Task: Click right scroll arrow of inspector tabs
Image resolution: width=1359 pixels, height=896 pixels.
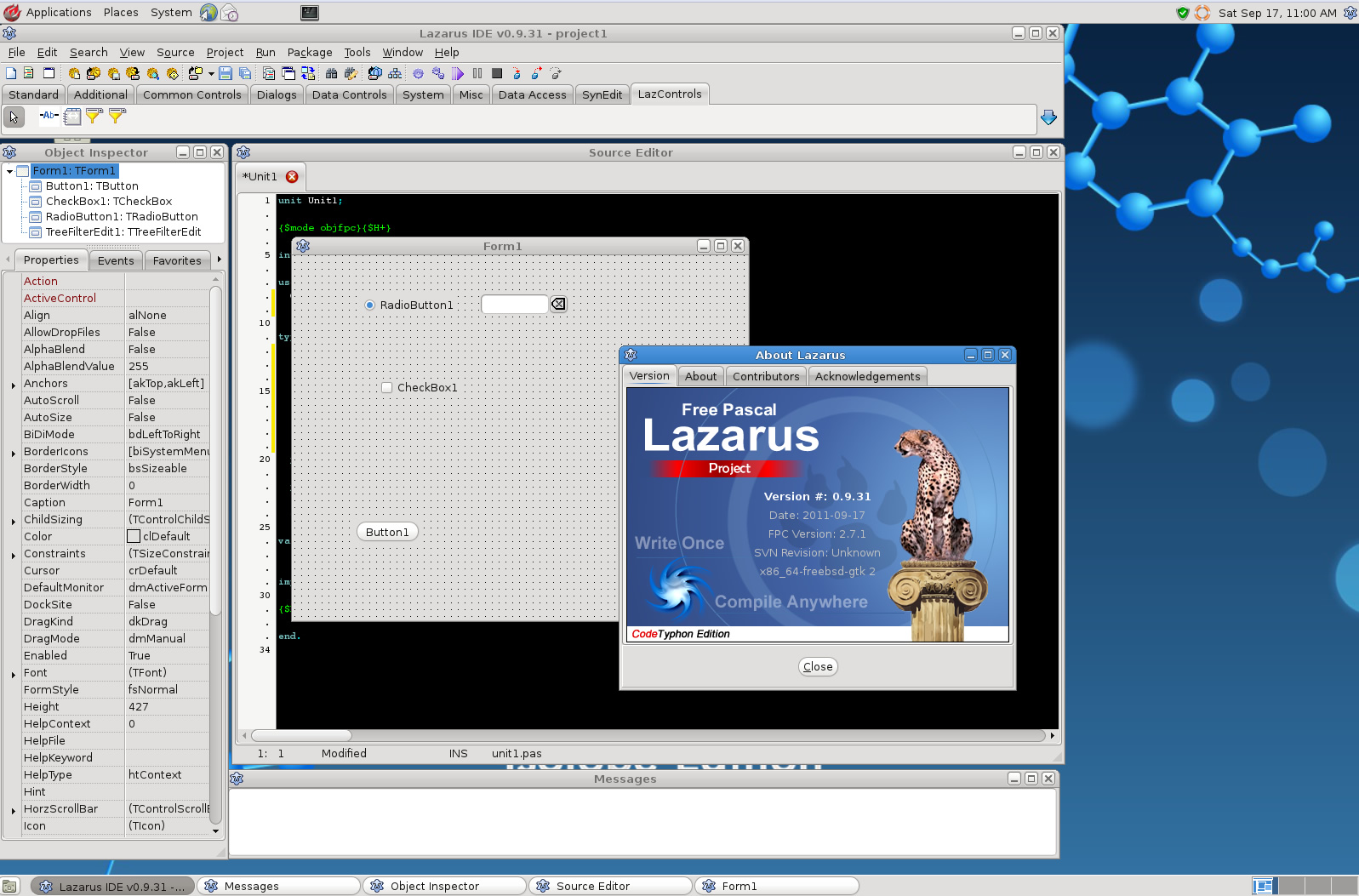Action: [219, 260]
